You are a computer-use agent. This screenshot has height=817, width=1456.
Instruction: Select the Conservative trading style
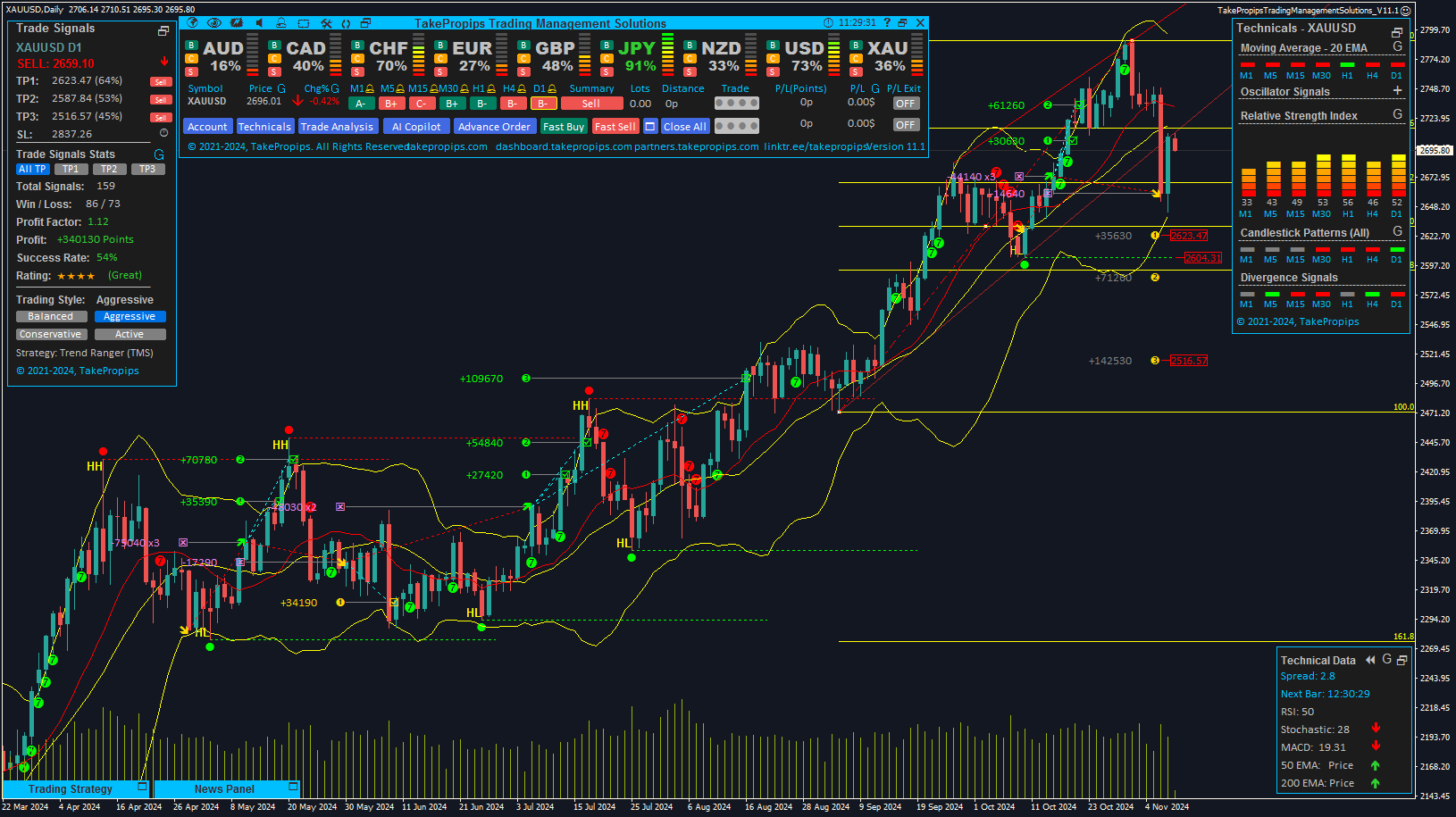coord(51,335)
